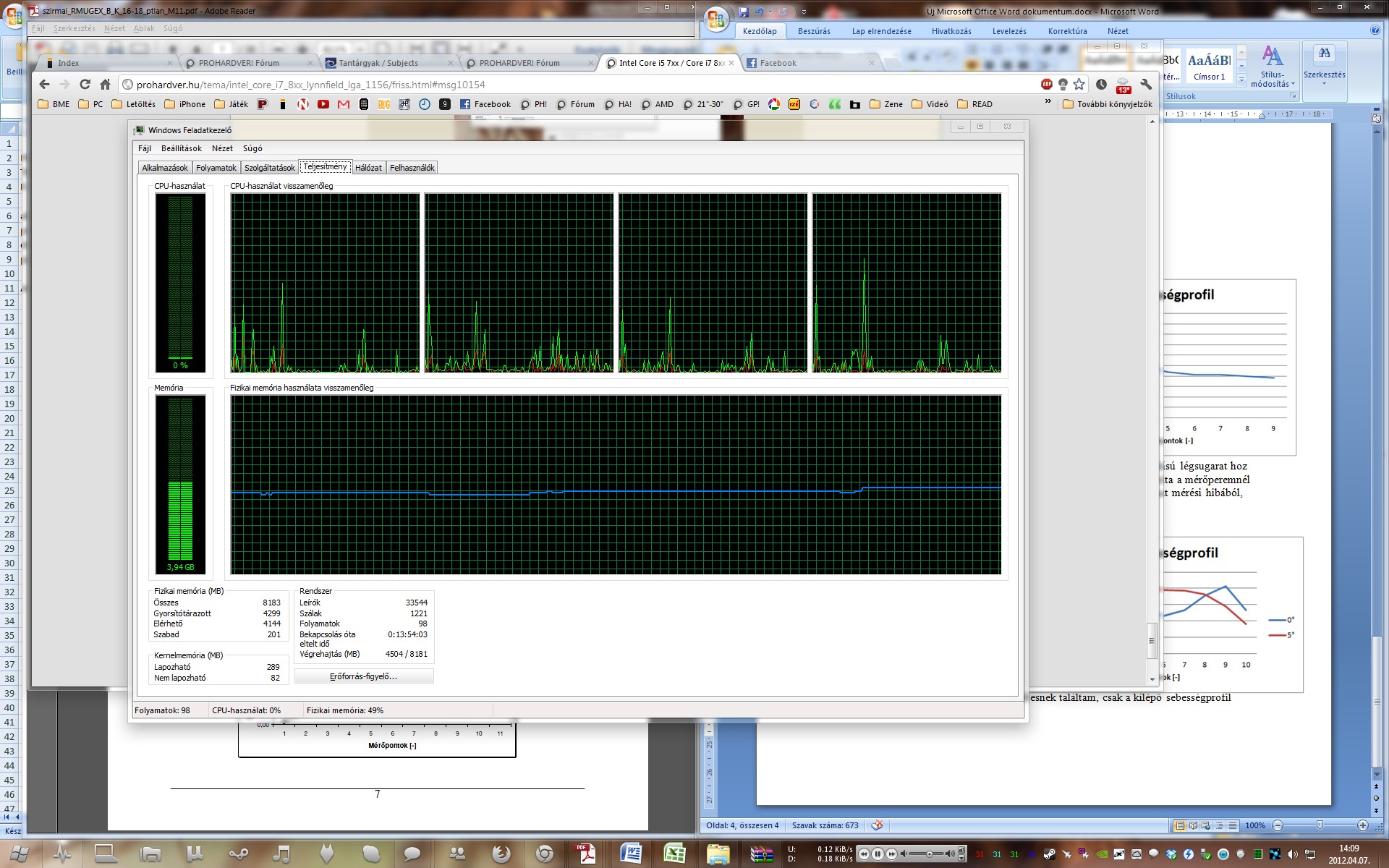
Task: Open Task Manager's Fájl menu
Action: pos(145,148)
